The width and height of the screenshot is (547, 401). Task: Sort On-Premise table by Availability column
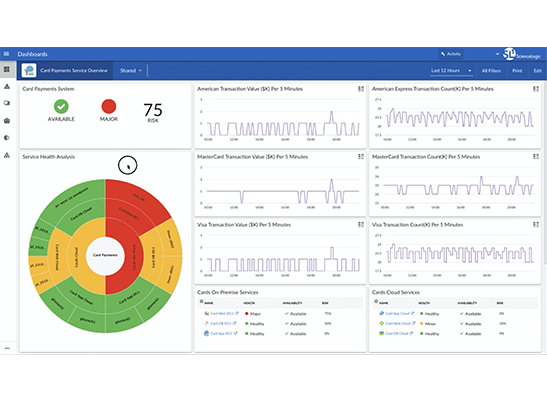click(292, 303)
